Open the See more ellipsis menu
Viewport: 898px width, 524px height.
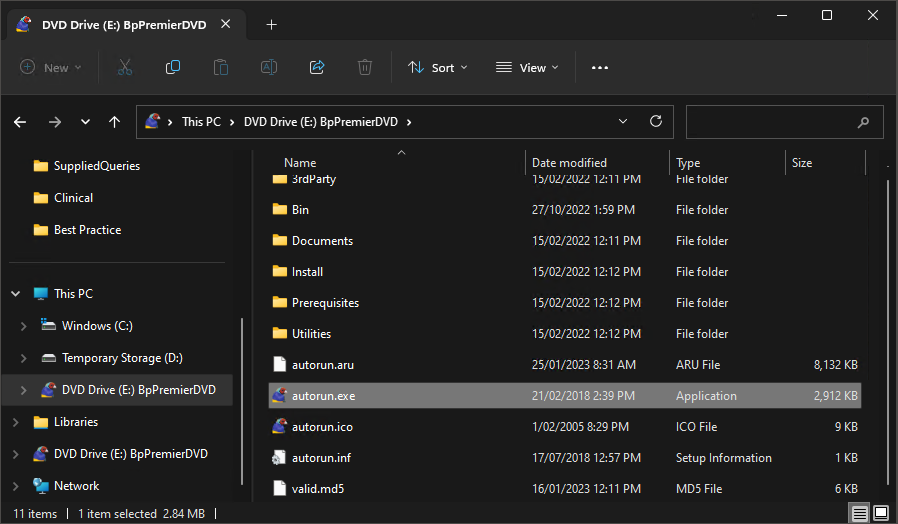600,67
